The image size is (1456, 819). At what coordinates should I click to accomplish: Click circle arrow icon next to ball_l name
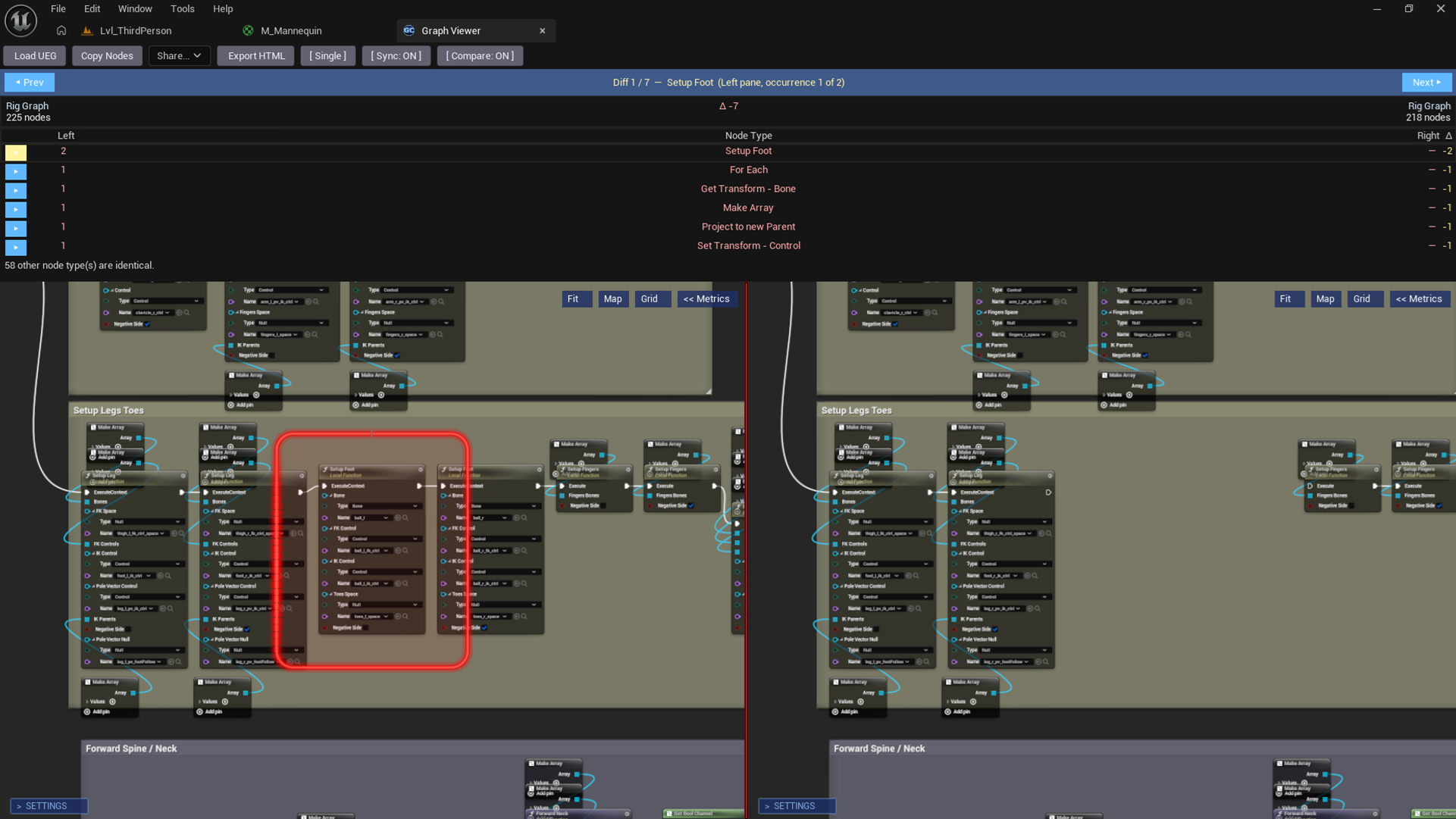click(x=397, y=518)
